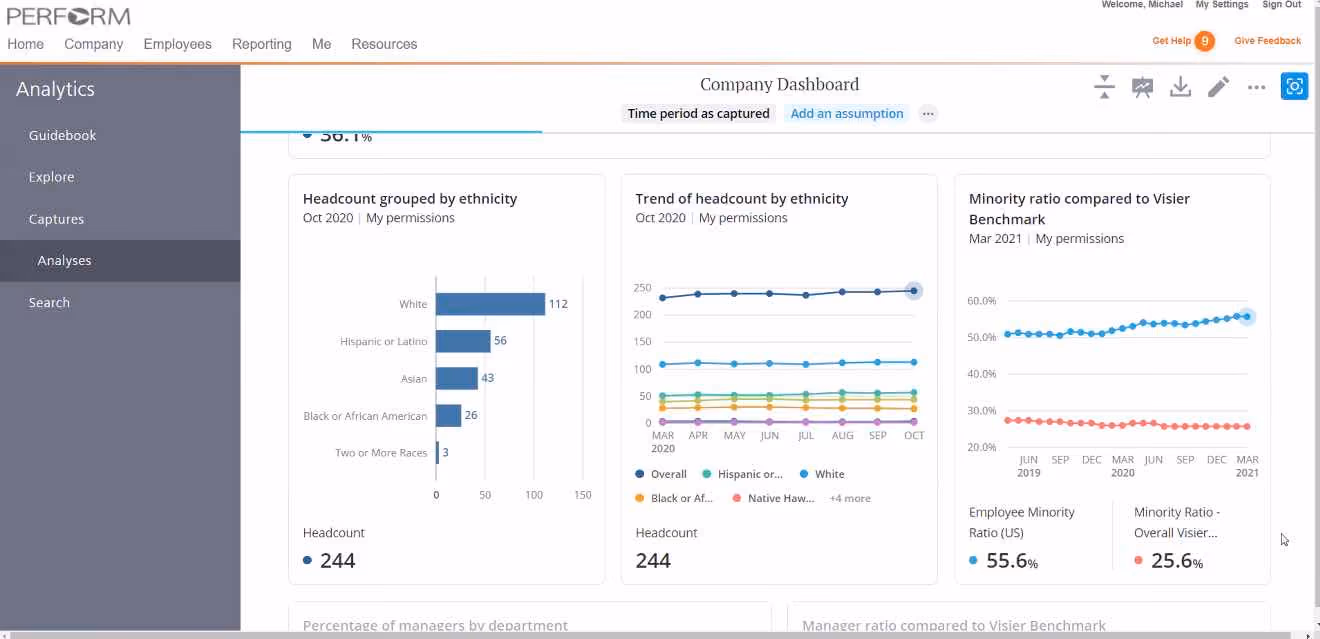Click the Get Help link

1171,41
